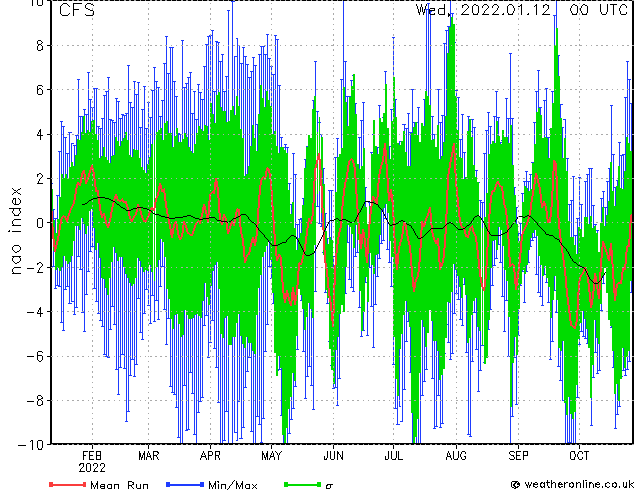The width and height of the screenshot is (634, 490).
Task: Open the weatheronline.co.uk credit
Action: (572, 484)
